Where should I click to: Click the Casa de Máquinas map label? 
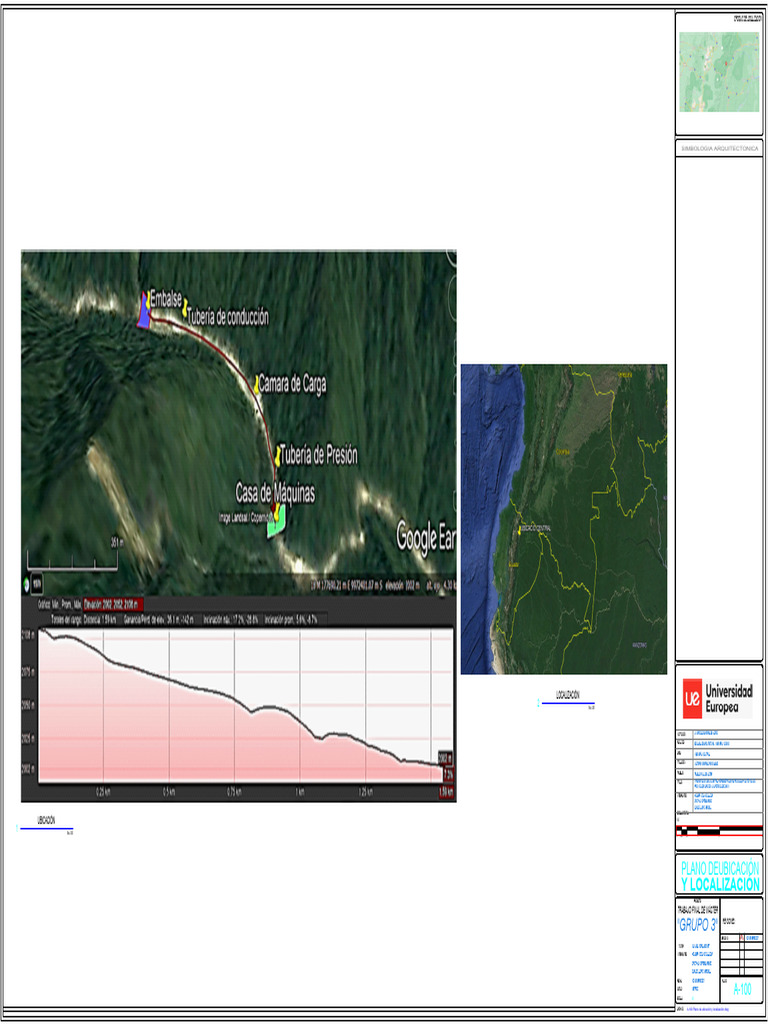click(275, 493)
